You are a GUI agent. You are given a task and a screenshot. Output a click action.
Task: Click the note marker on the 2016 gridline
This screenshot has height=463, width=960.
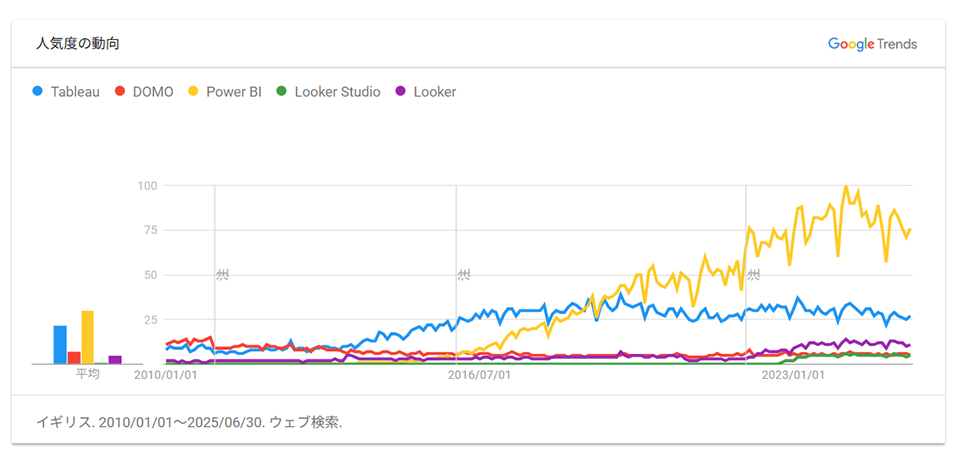[463, 274]
